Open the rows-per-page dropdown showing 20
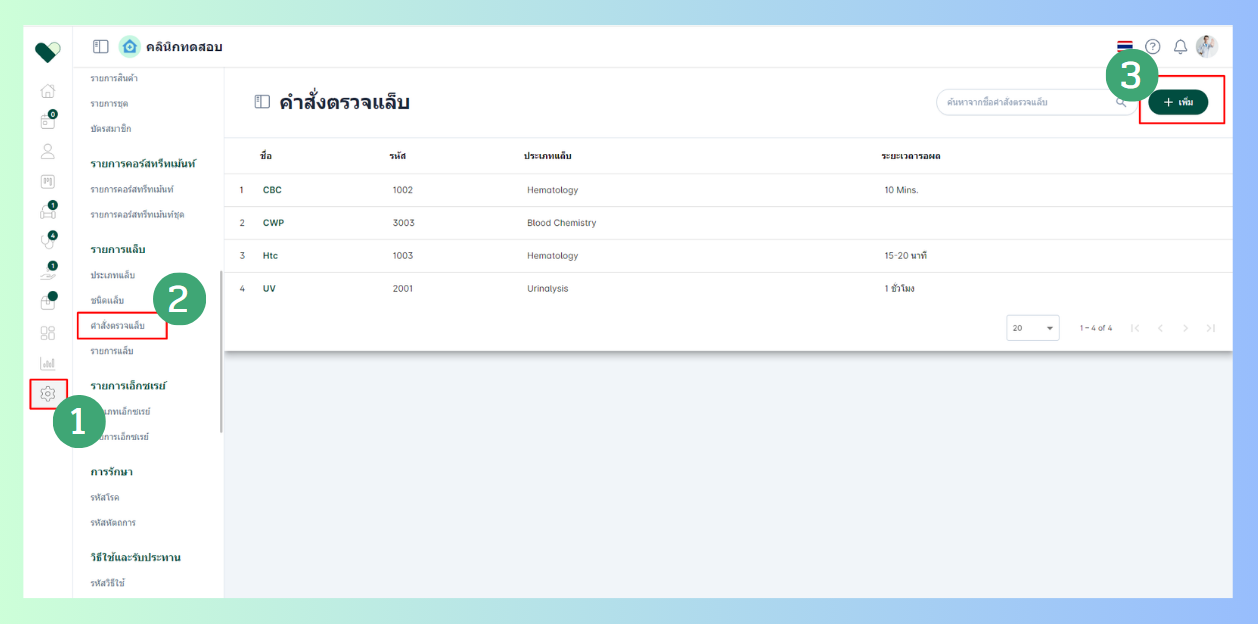 pyautogui.click(x=1033, y=328)
